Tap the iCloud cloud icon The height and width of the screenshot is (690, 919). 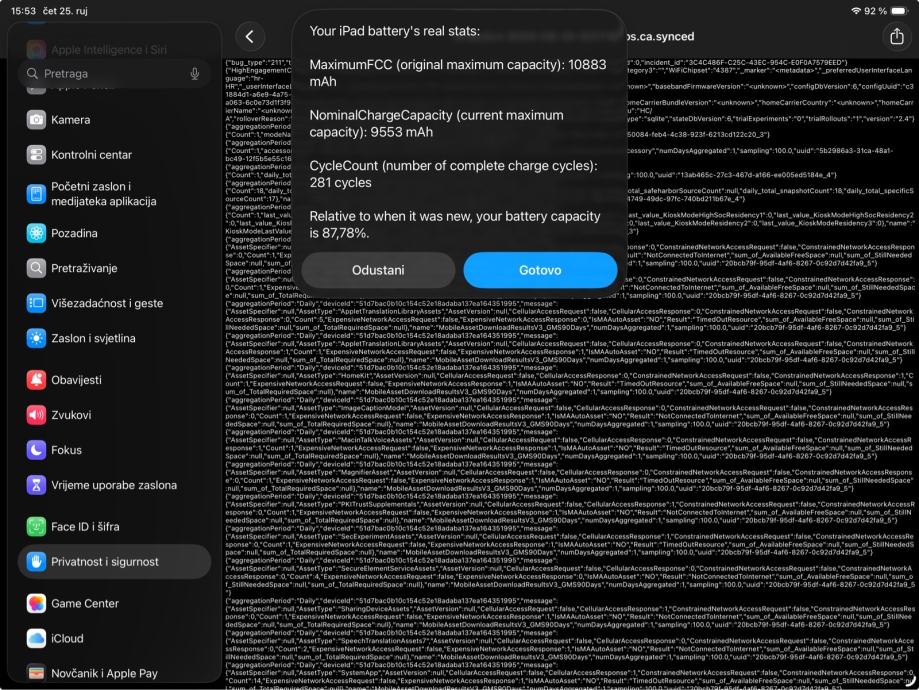pos(36,638)
